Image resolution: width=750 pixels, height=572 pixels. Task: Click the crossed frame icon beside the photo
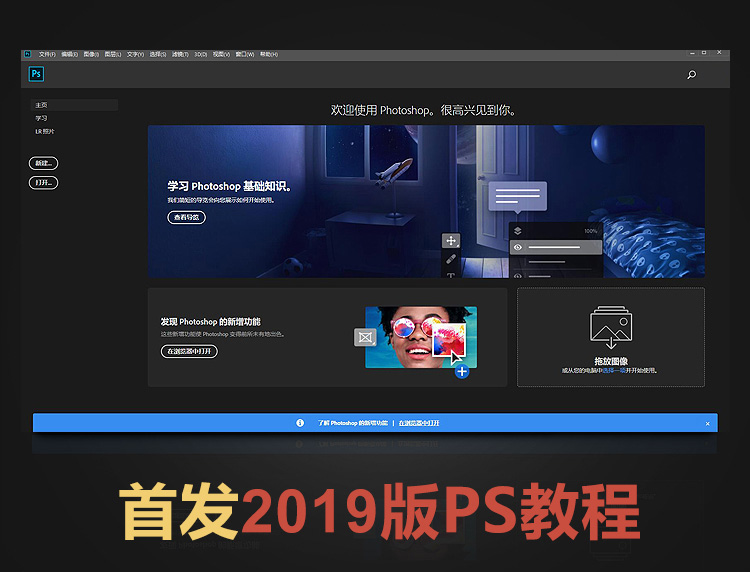(x=365, y=337)
